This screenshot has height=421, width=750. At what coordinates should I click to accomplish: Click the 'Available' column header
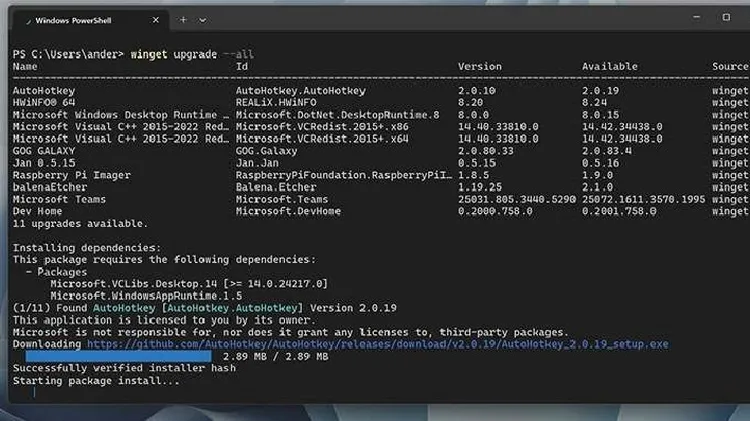[610, 66]
